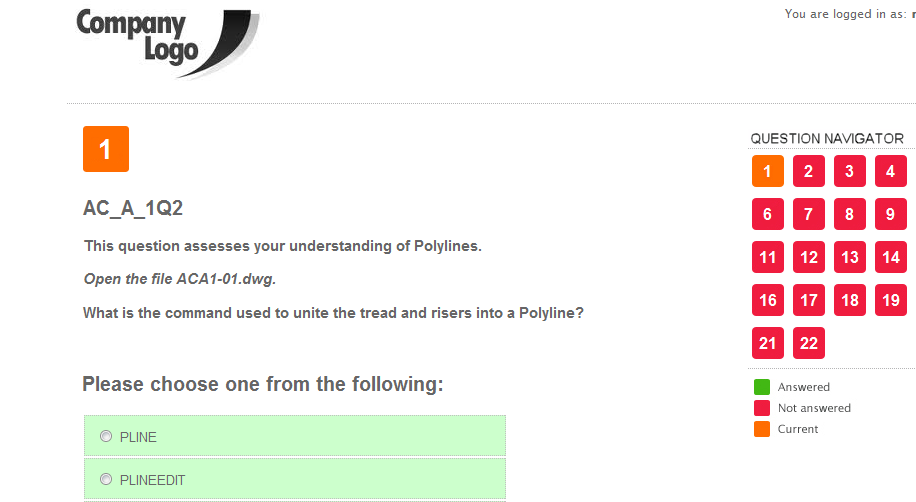Jump to question 3
This screenshot has height=502, width=916.
pos(849,171)
